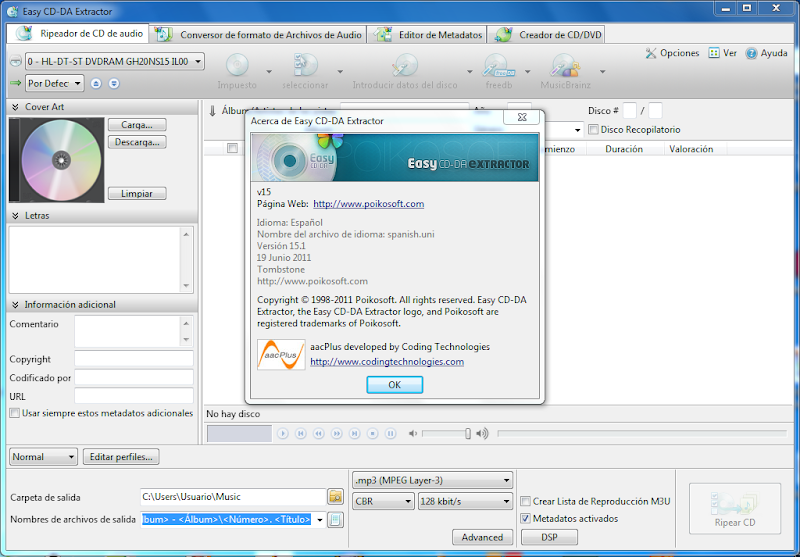Open the Normal profile dropdown

[43, 457]
